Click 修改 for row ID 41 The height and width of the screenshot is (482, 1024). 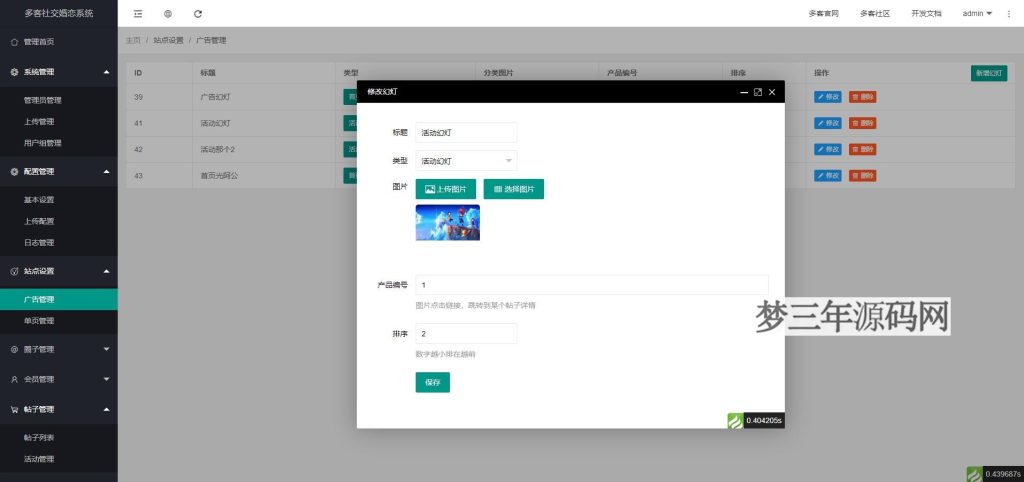tap(827, 123)
